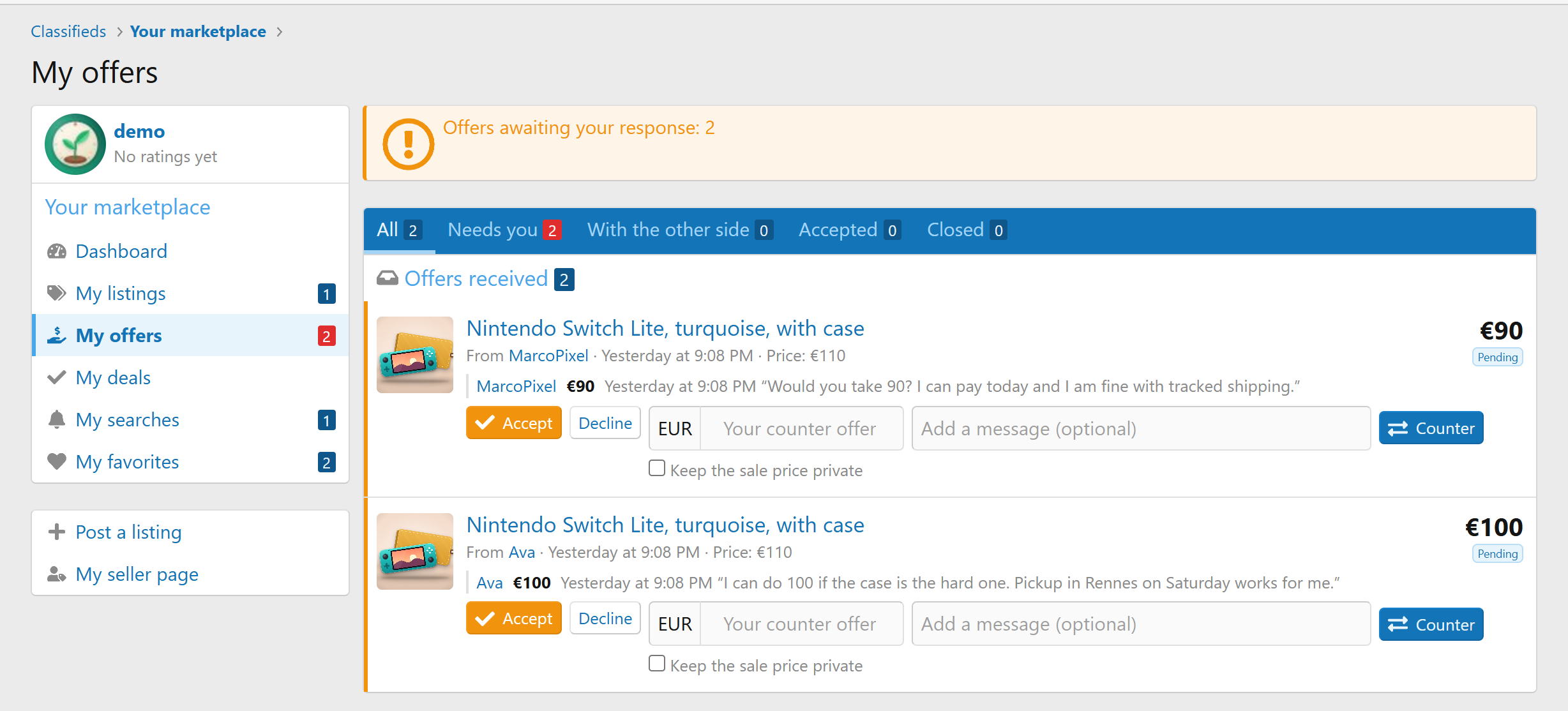Click the My seller page user icon

tap(57, 574)
